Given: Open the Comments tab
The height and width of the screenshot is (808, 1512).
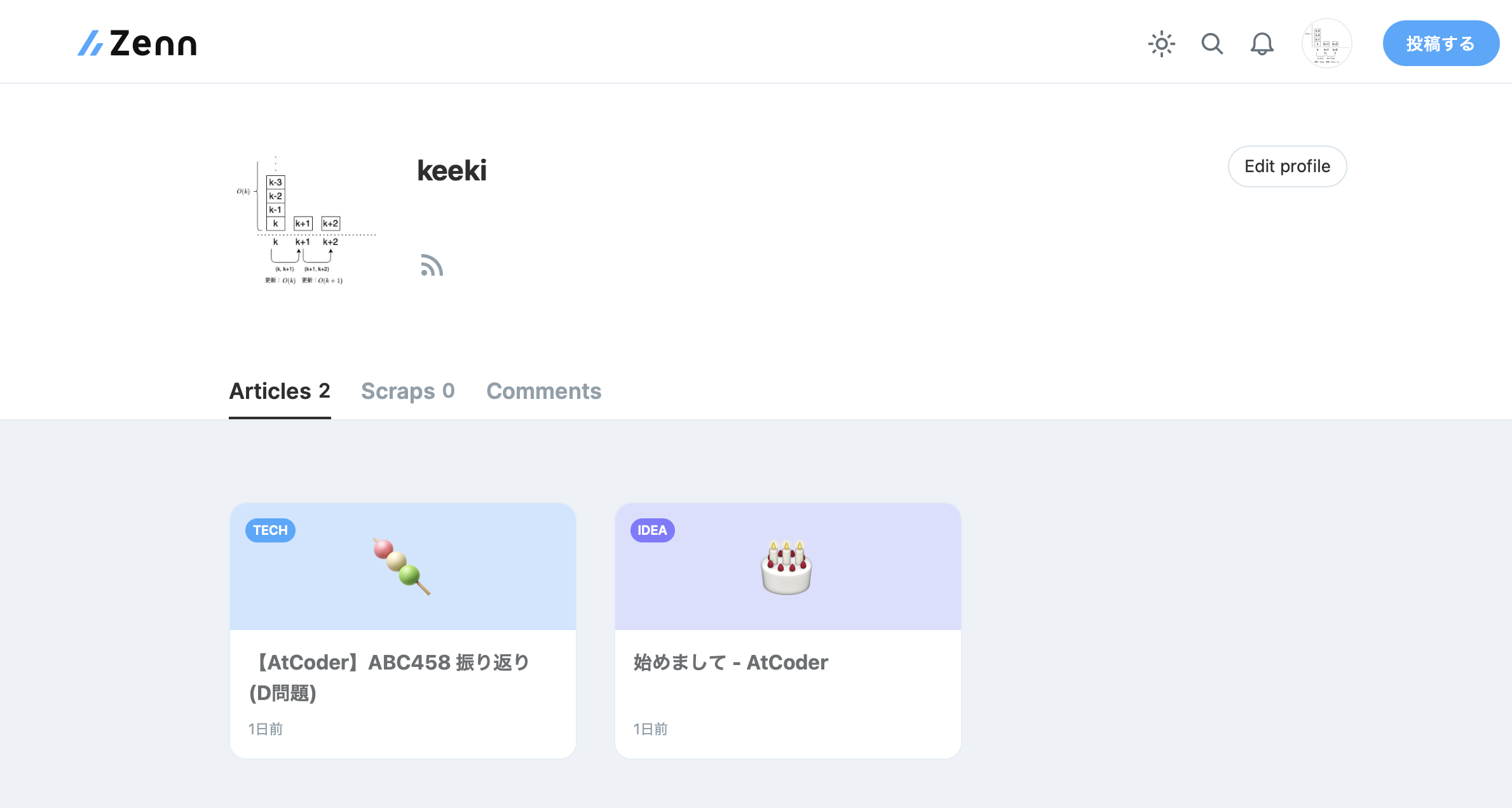Looking at the screenshot, I should point(544,391).
